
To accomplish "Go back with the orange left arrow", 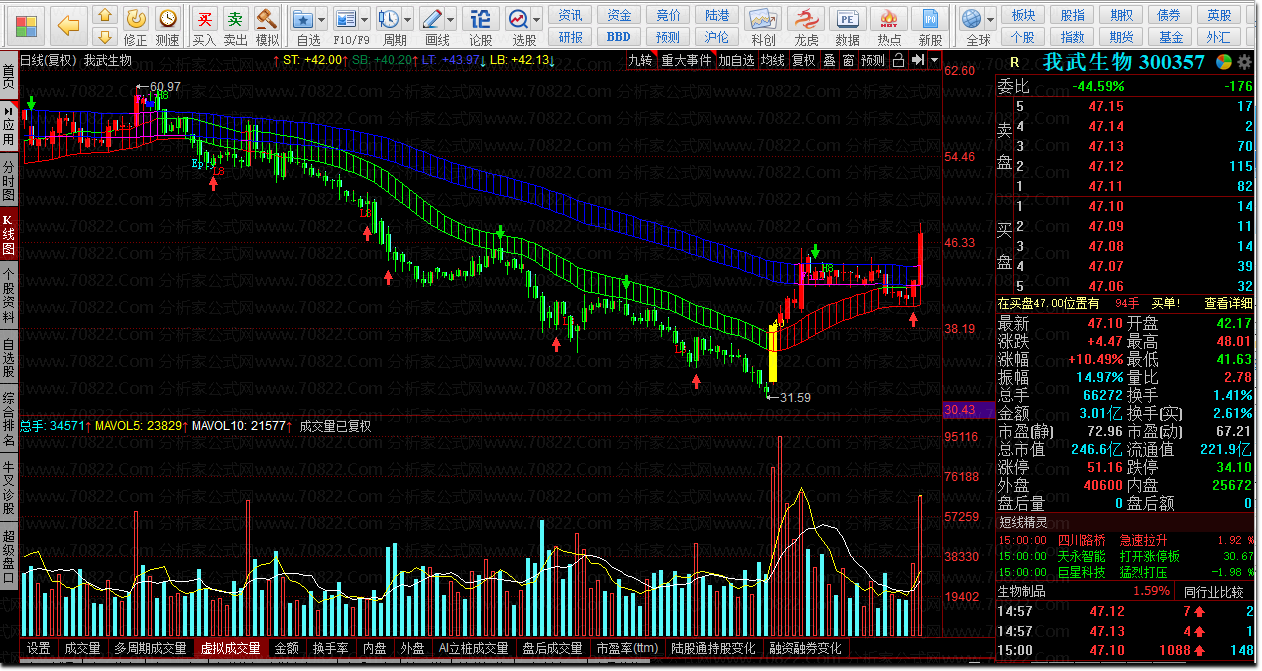I will [68, 24].
